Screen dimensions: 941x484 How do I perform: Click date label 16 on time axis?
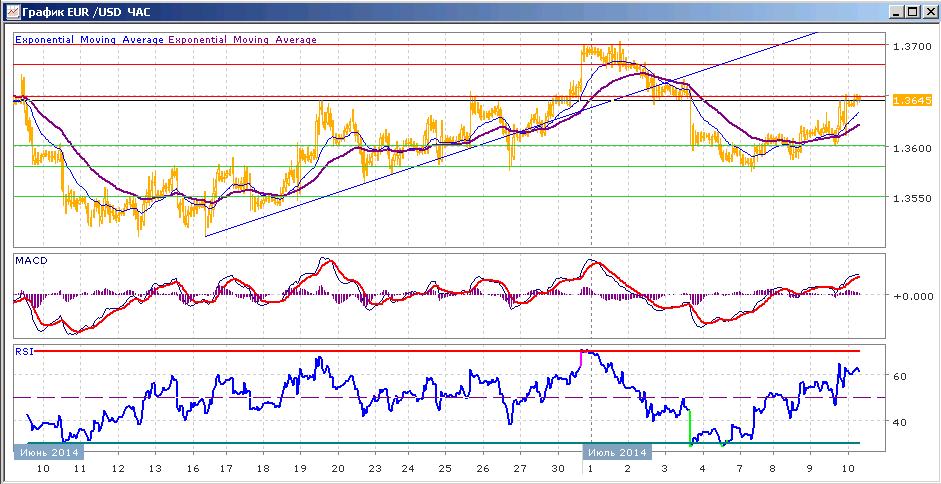tap(193, 468)
